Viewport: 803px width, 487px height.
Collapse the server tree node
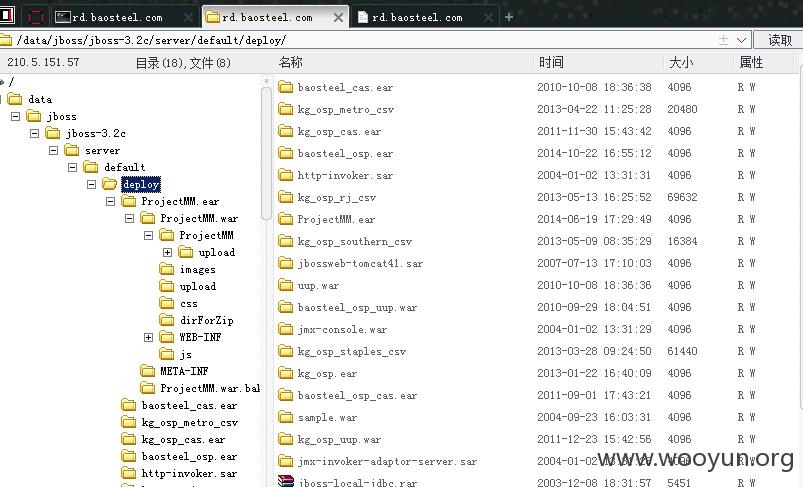53,150
